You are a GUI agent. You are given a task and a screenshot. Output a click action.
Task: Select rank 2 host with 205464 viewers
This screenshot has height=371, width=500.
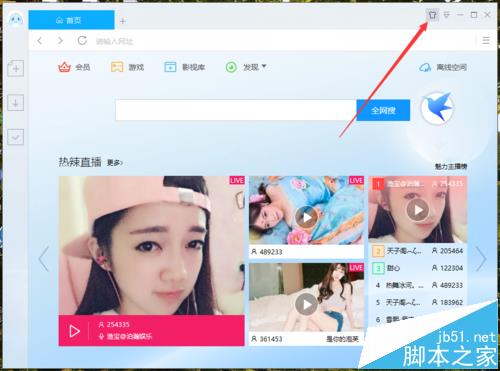(418, 251)
